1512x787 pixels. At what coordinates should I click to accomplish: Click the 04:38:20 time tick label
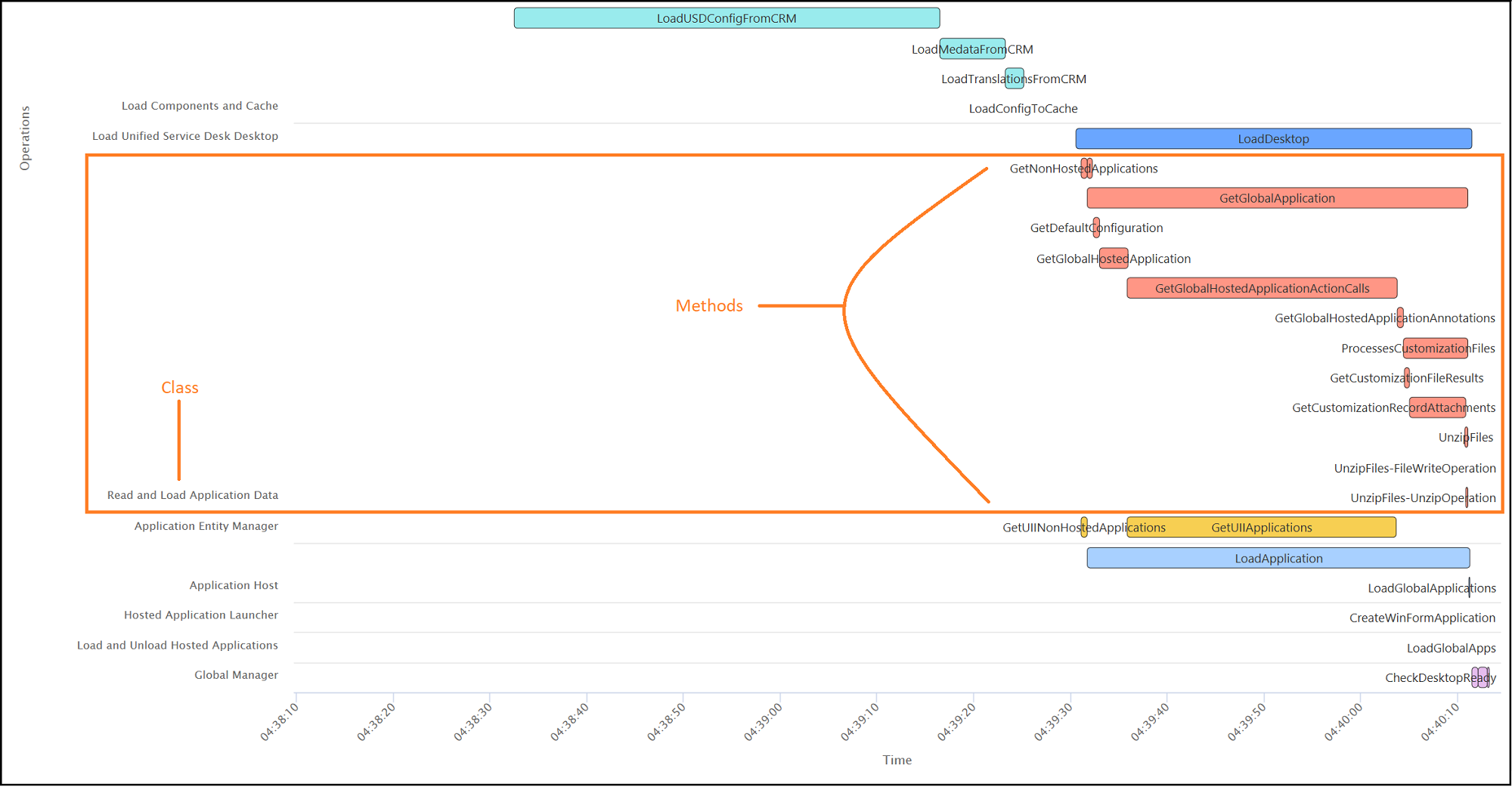(x=376, y=722)
